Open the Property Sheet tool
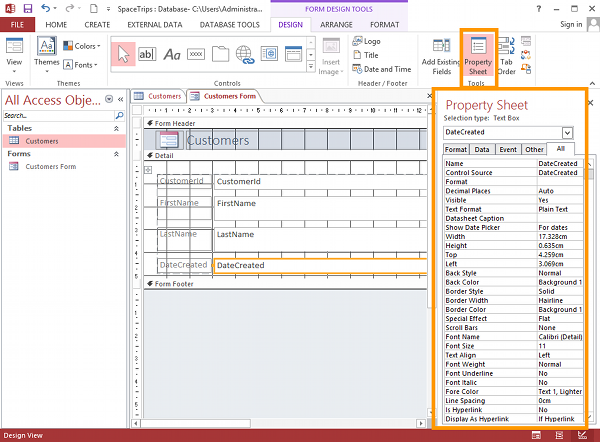This screenshot has height=442, width=600. coord(478,56)
